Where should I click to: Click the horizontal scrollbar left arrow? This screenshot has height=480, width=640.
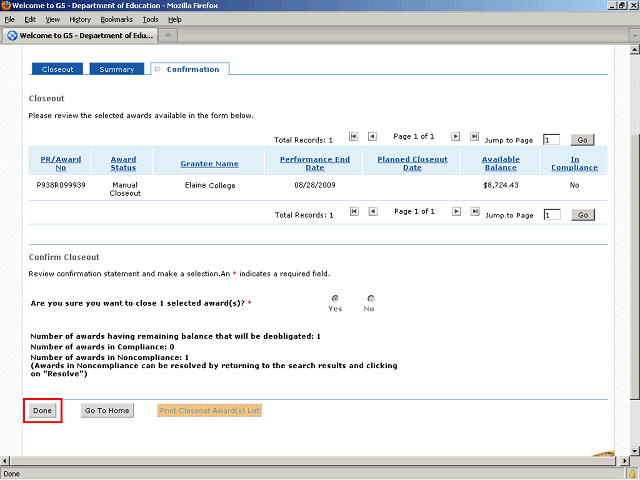(x=4, y=461)
